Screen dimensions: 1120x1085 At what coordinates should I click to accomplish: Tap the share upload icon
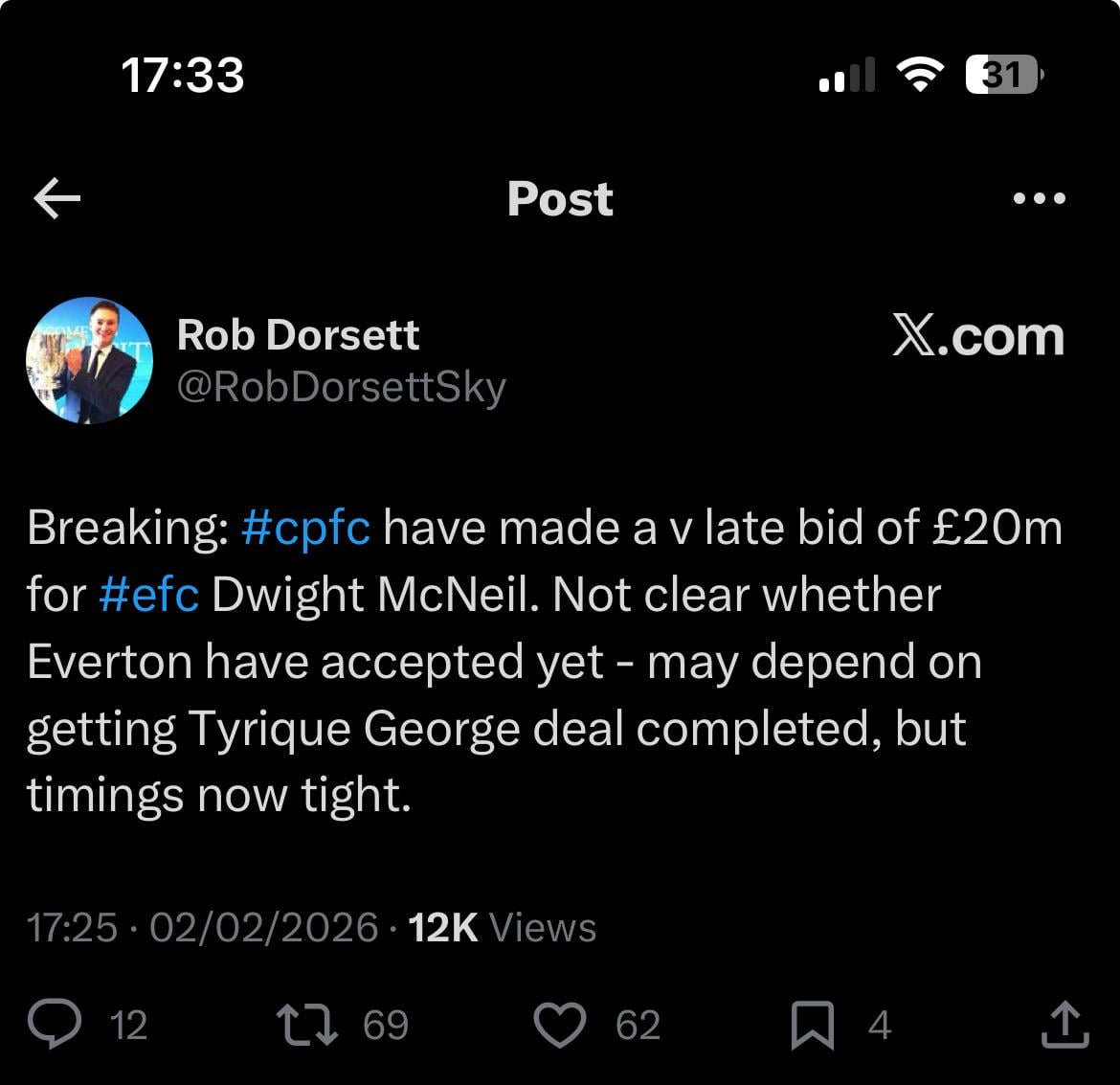1064,1025
